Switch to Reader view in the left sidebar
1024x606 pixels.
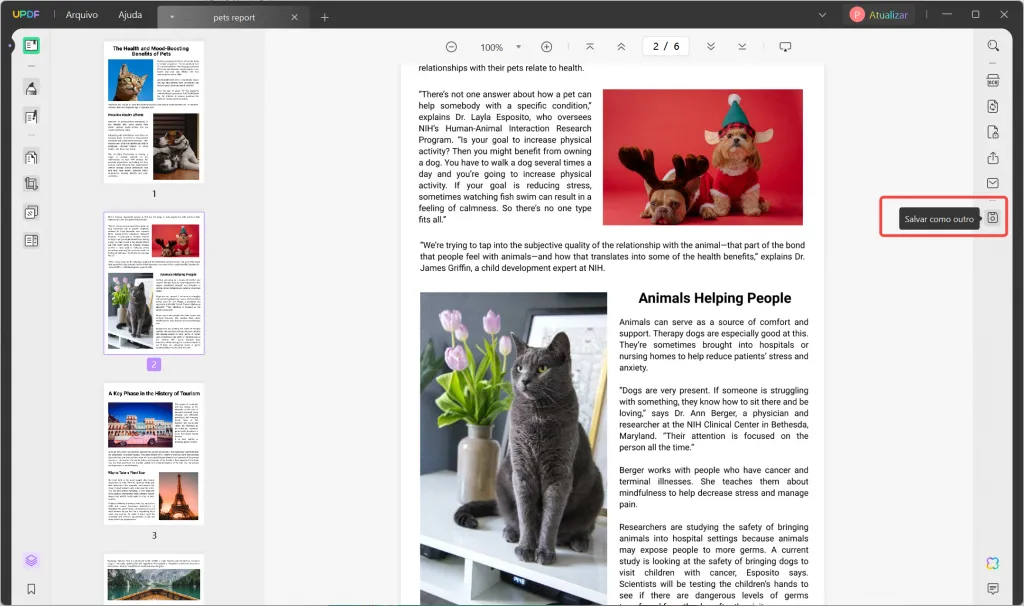(x=31, y=45)
